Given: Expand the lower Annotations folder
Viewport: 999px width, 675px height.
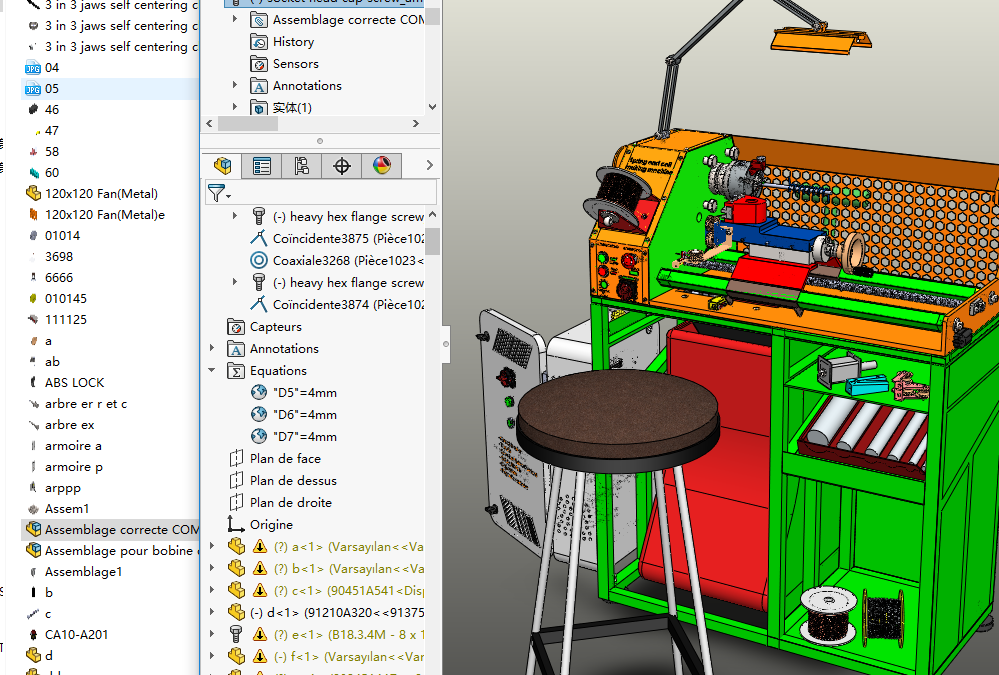Looking at the screenshot, I should (212, 349).
